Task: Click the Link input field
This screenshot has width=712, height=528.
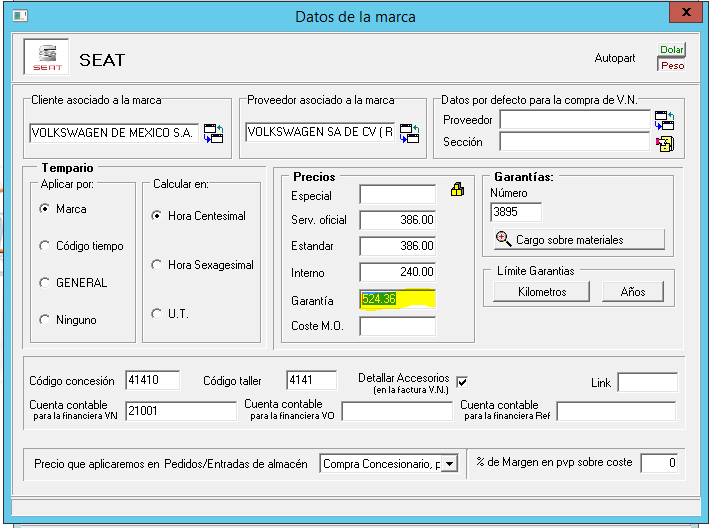Action: [x=648, y=382]
